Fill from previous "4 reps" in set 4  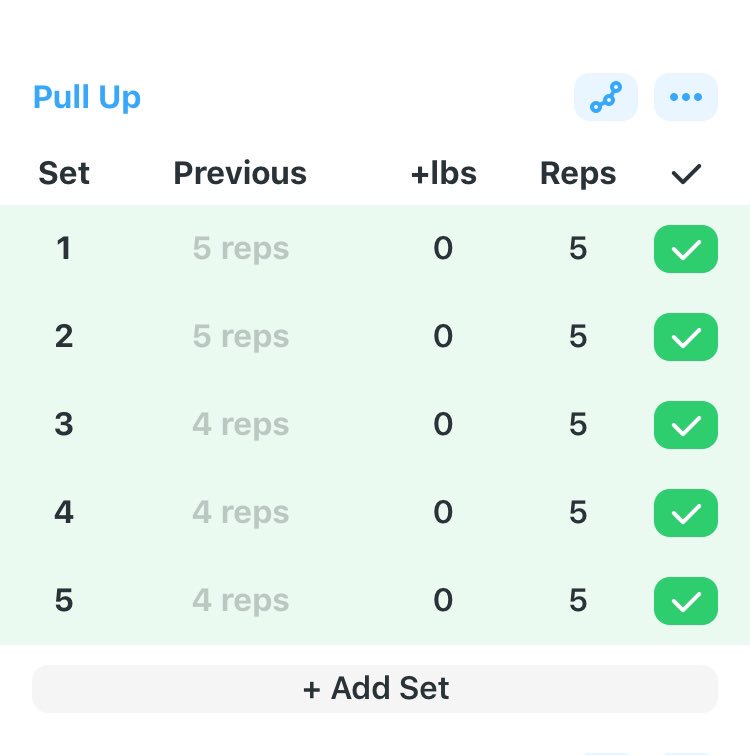pos(241,513)
